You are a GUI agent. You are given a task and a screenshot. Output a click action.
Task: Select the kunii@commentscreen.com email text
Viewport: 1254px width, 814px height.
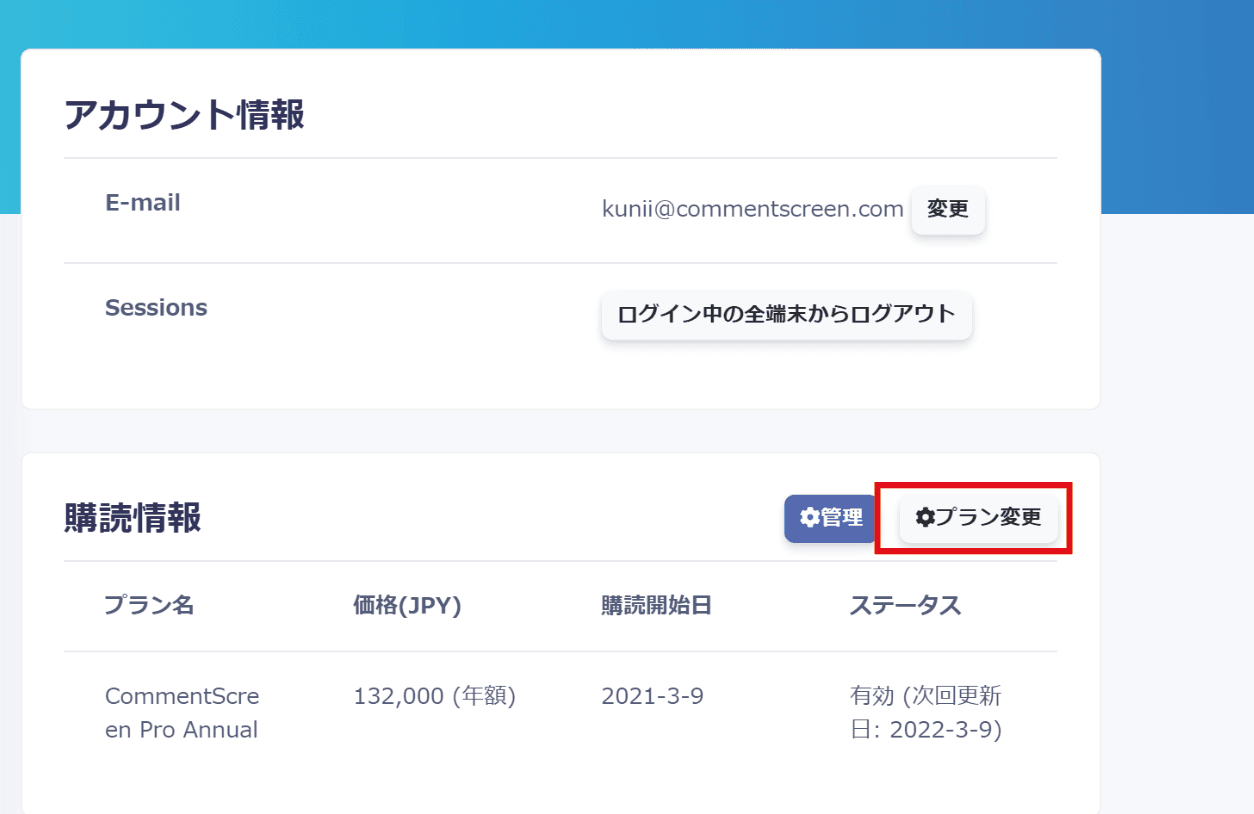coord(752,209)
